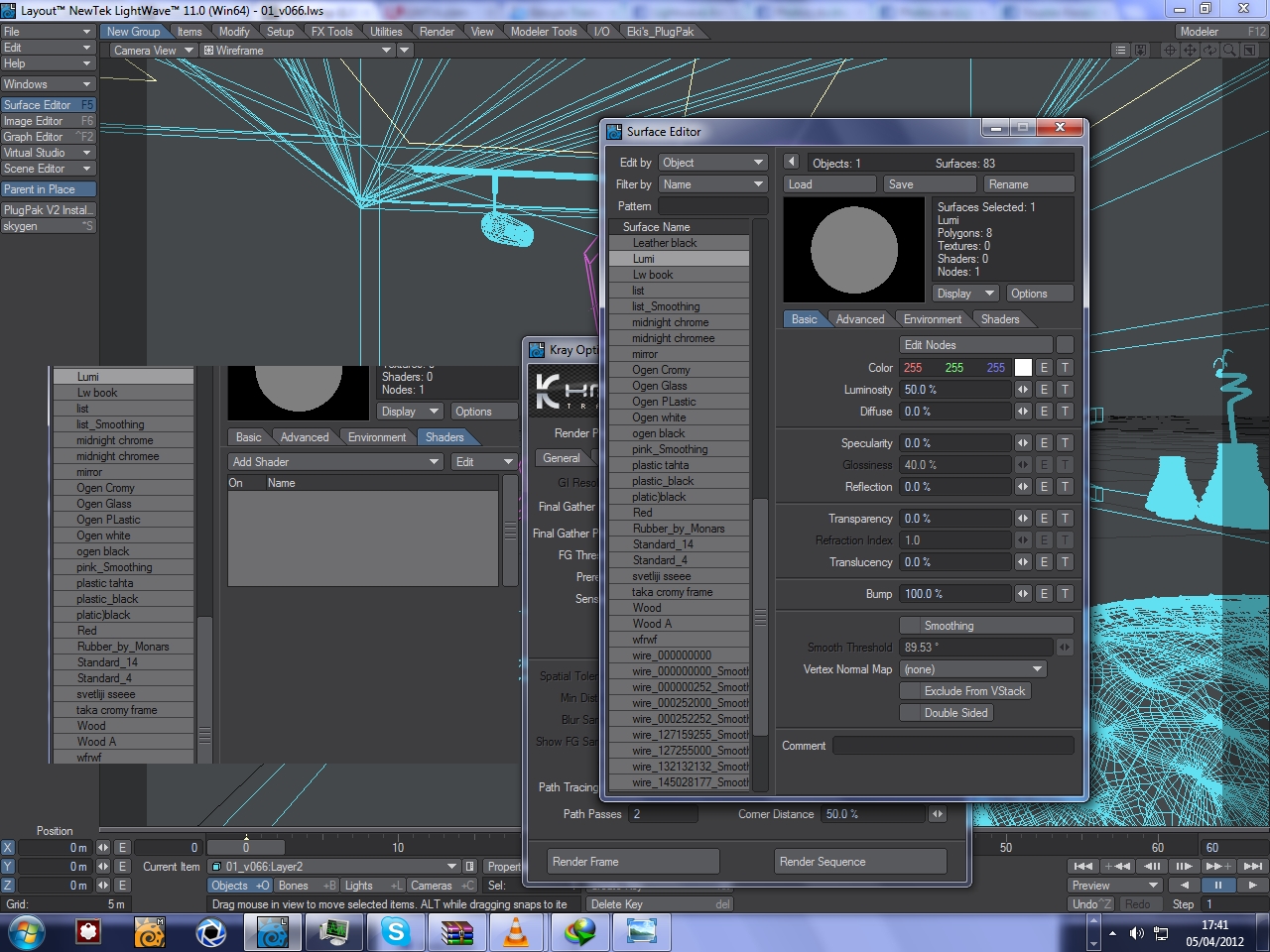This screenshot has height=952, width=1270.
Task: Click the Luminosity texture T button
Action: 1065,390
